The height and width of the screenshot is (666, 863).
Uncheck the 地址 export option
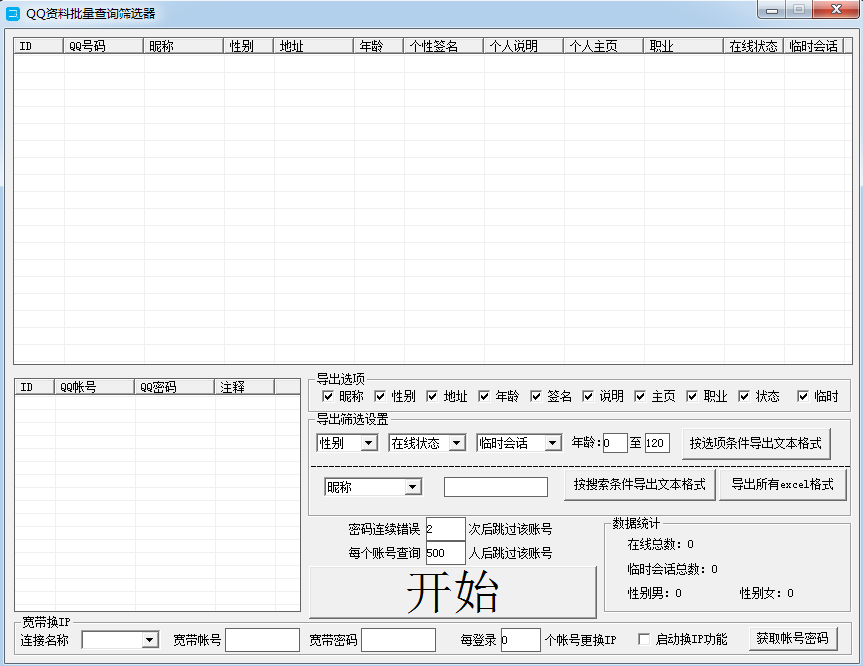(x=432, y=396)
